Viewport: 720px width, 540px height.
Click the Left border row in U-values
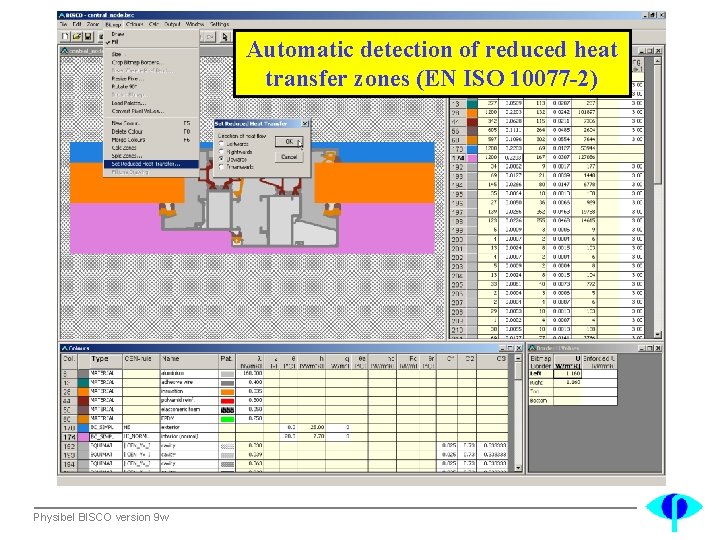coord(573,374)
